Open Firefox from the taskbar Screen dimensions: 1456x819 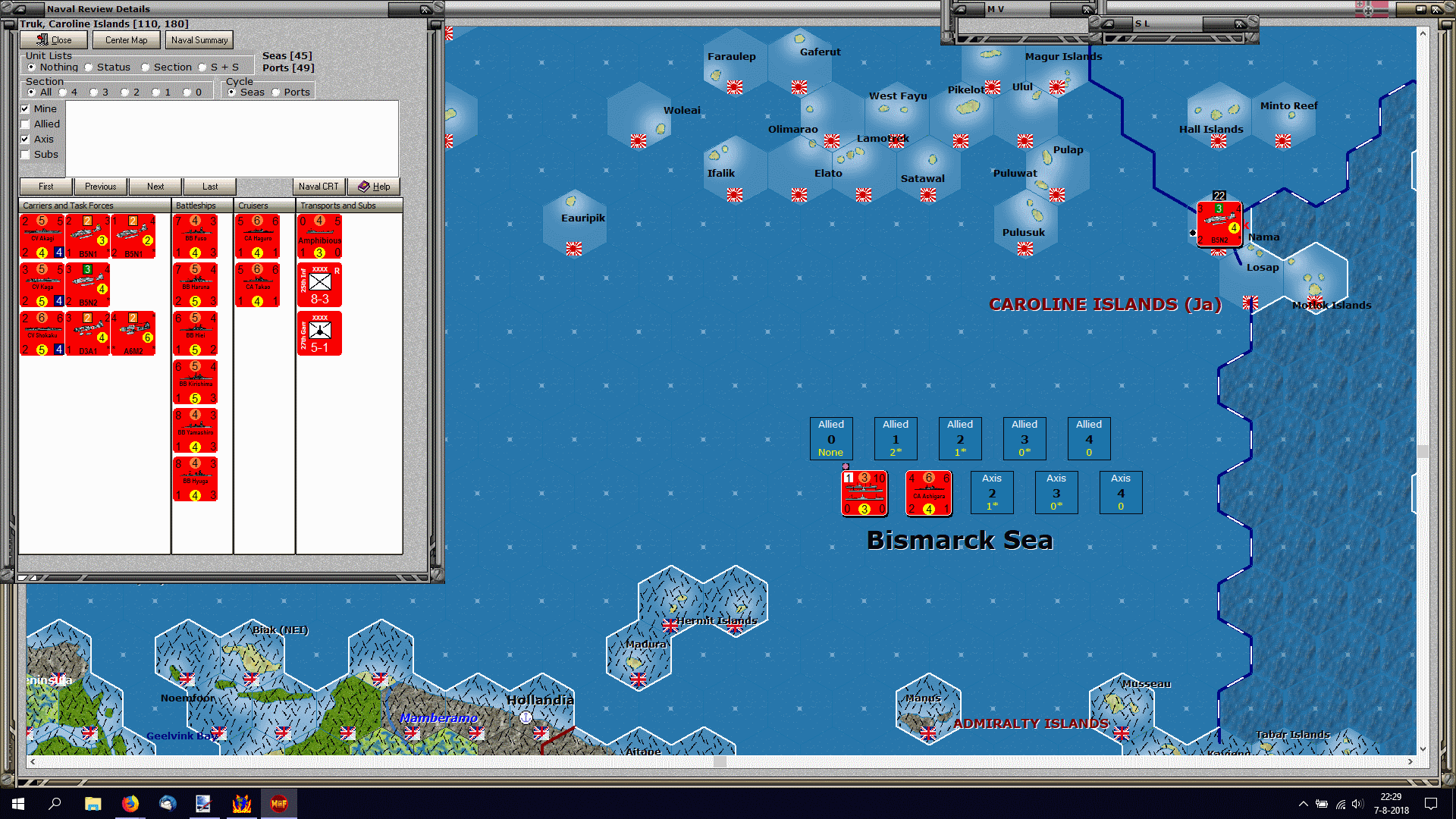pyautogui.click(x=130, y=804)
